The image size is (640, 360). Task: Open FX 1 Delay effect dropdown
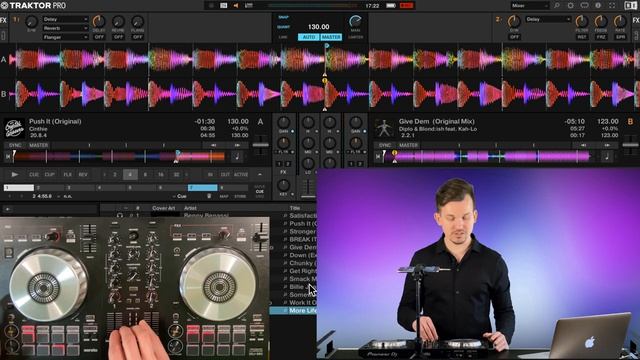pos(65,19)
